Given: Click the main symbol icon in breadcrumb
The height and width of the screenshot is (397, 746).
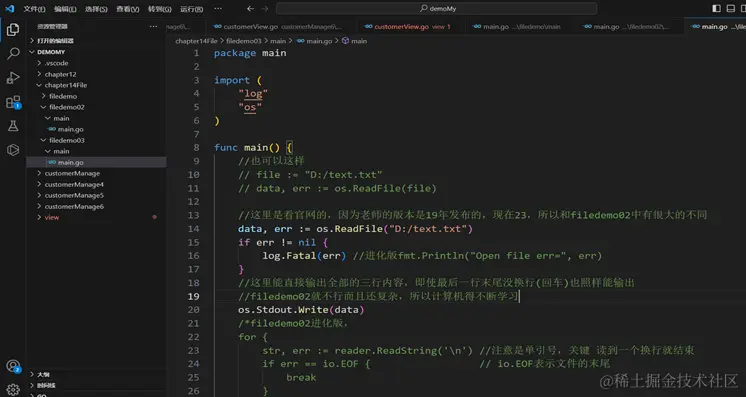Looking at the screenshot, I should [345, 41].
